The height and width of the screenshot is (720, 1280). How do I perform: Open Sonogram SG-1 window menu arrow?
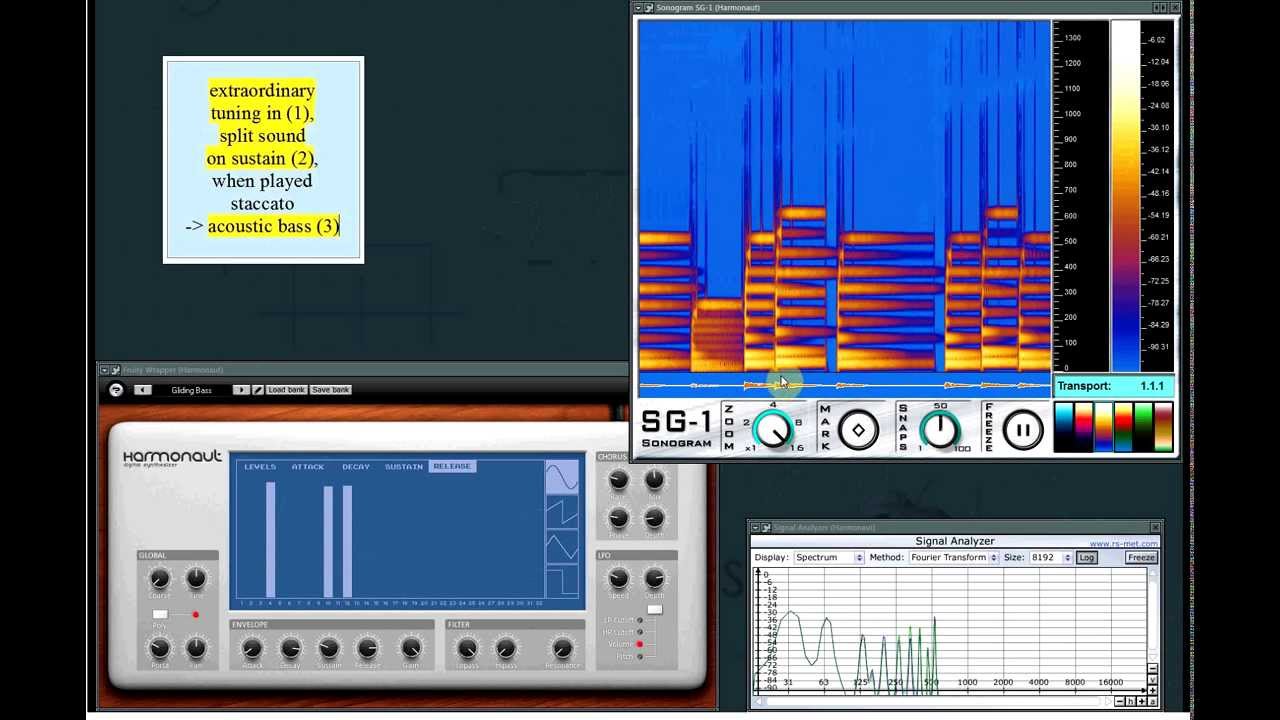[x=638, y=8]
